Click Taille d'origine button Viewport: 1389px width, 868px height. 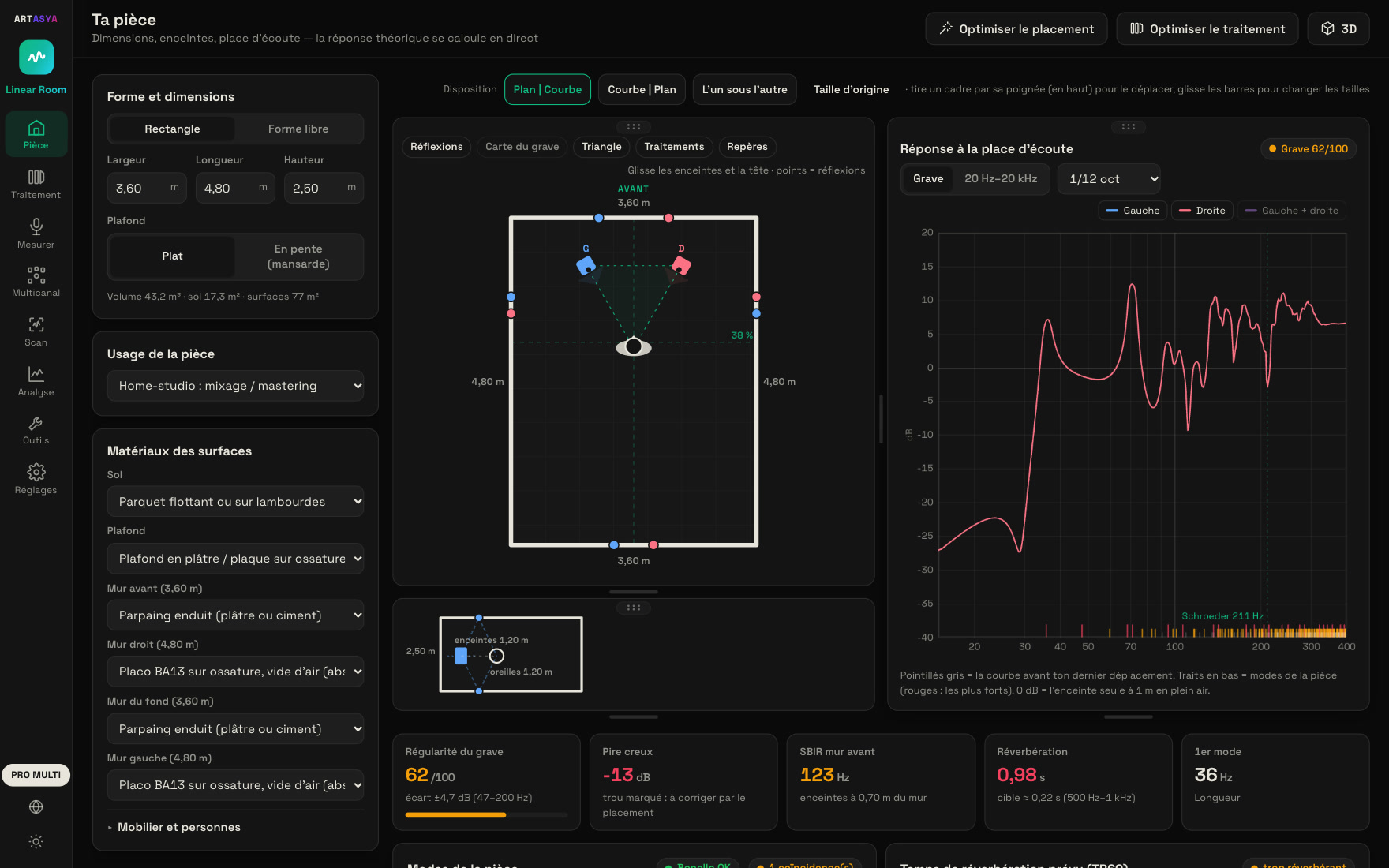[851, 89]
